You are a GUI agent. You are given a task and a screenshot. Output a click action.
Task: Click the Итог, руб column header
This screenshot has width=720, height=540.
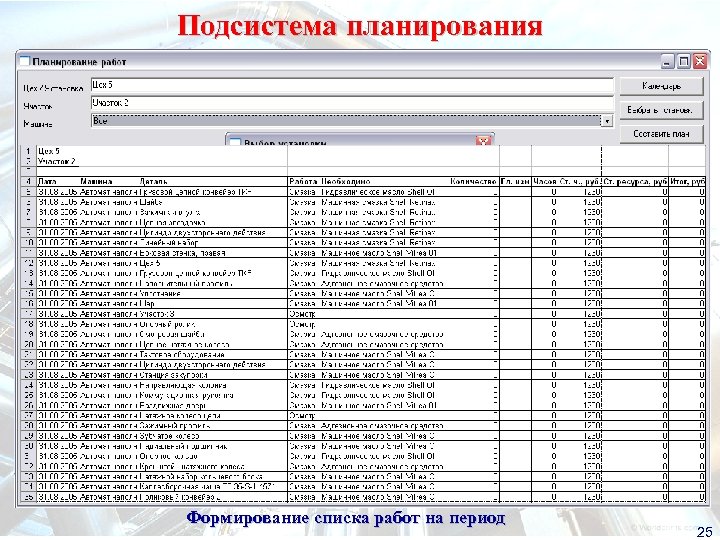[687, 182]
